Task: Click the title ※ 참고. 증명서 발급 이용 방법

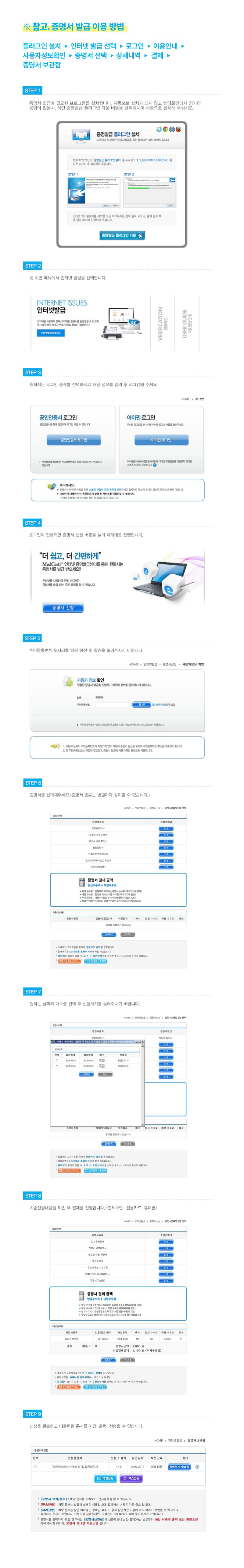Action: [x=74, y=27]
